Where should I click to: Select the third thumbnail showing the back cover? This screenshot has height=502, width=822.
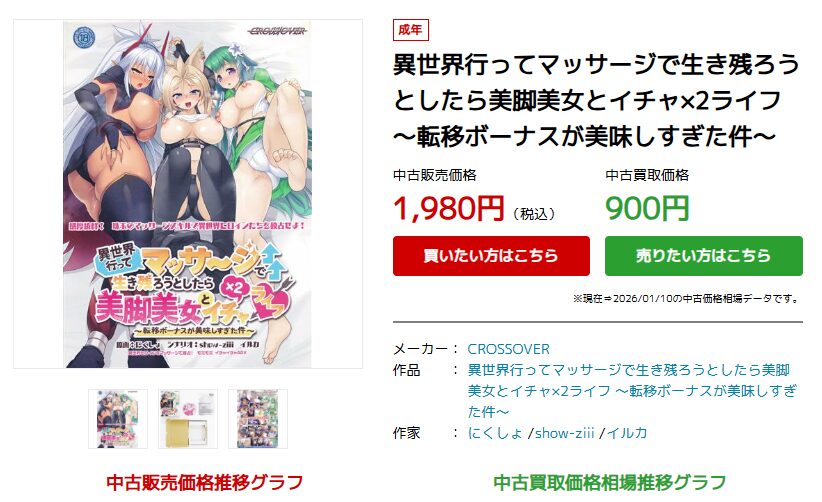point(258,419)
